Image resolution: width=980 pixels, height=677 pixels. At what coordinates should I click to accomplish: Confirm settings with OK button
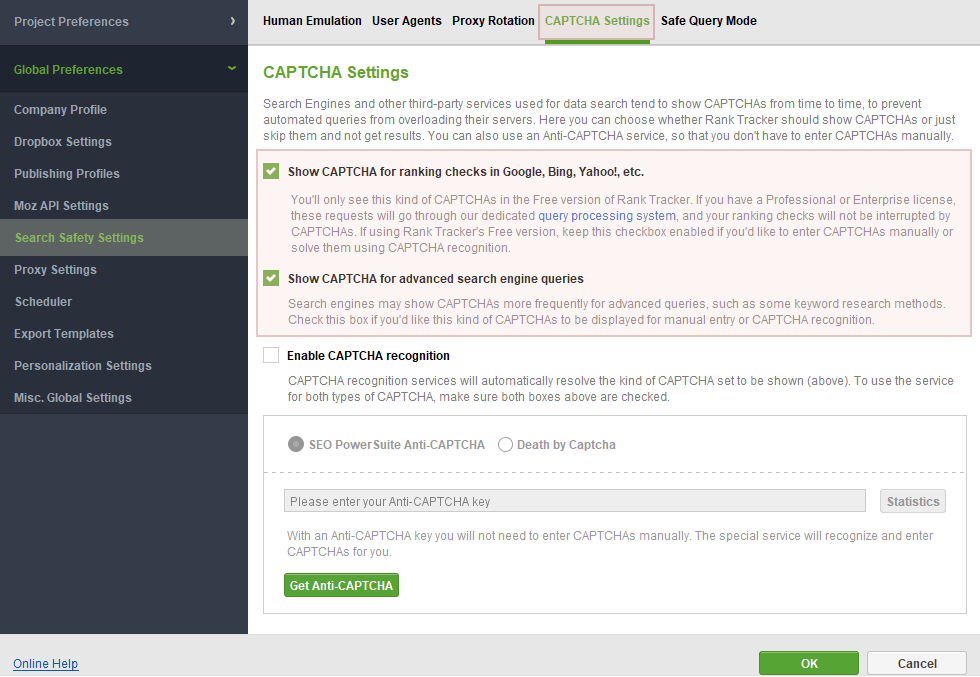point(809,663)
